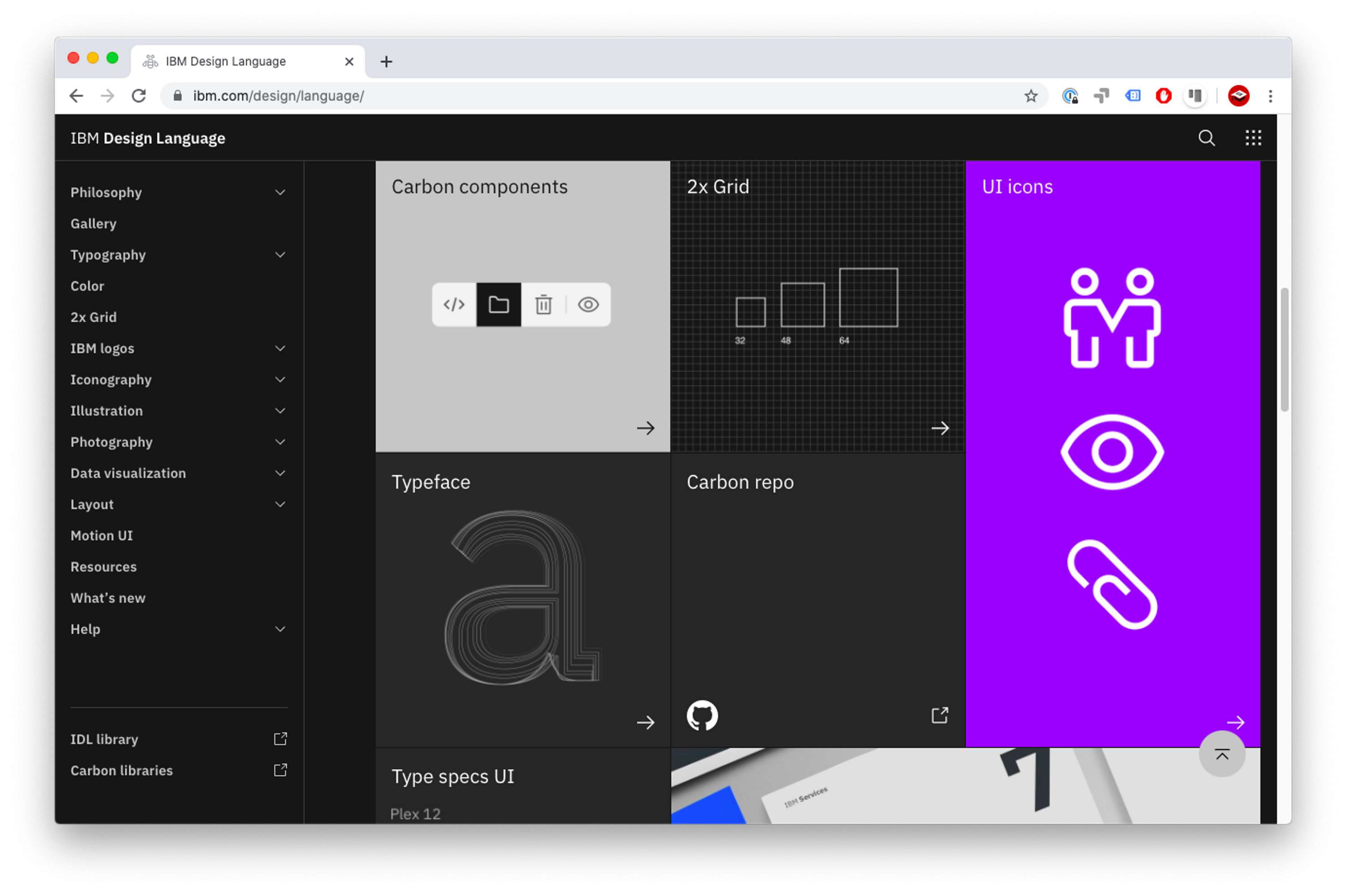The image size is (1346, 896).
Task: Expand the Help section chevron
Action: tap(280, 629)
